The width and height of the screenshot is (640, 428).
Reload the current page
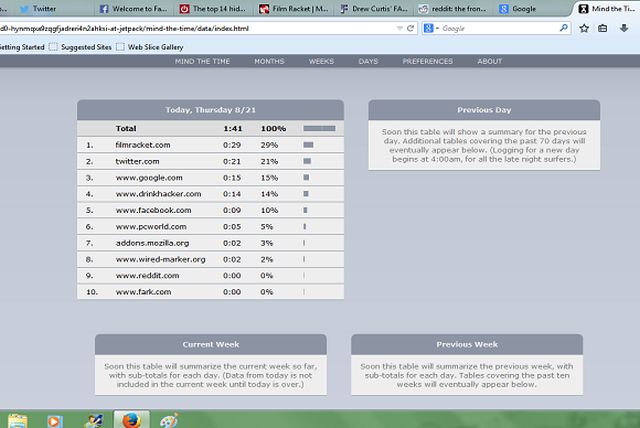coord(410,28)
